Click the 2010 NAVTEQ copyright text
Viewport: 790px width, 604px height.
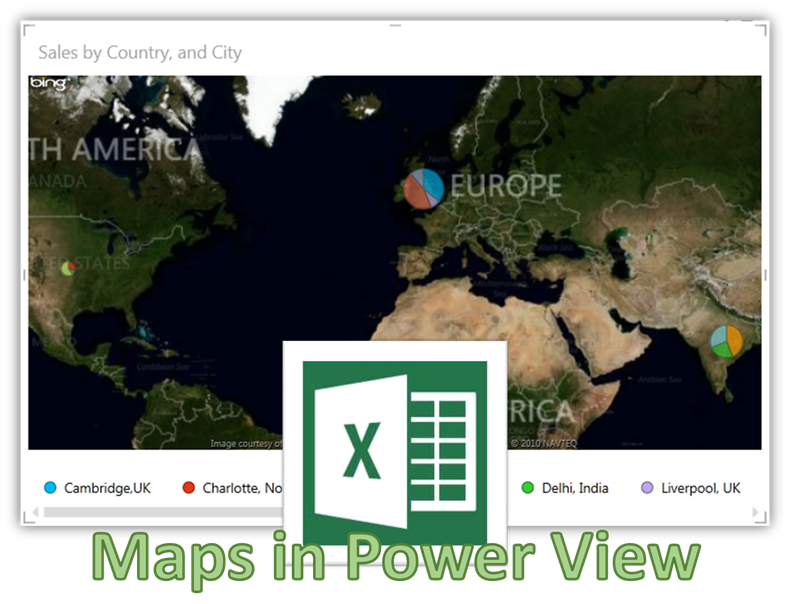544,443
